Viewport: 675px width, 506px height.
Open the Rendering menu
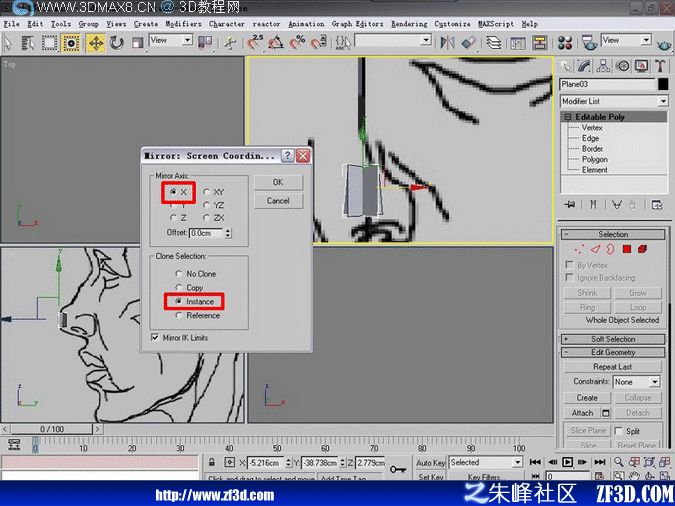pos(409,24)
